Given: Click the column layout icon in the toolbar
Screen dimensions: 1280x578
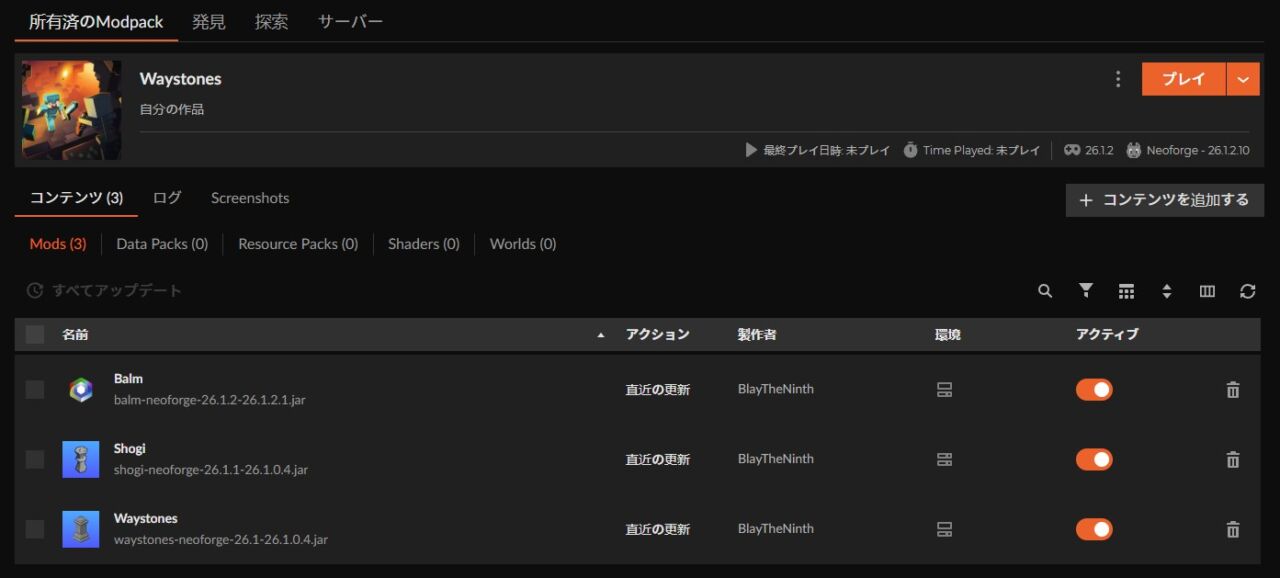Looking at the screenshot, I should click(x=1207, y=291).
